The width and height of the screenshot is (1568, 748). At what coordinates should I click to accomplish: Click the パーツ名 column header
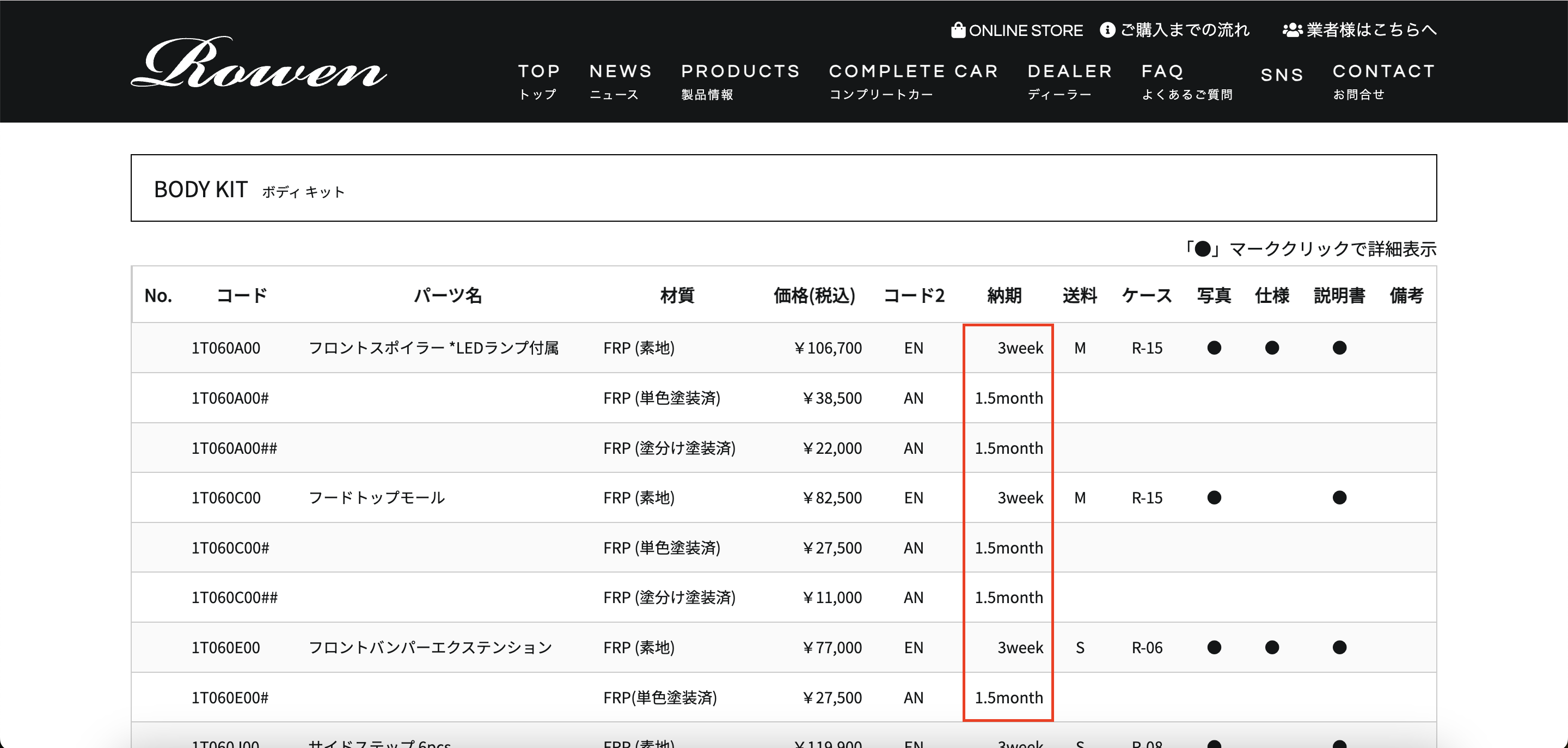click(x=448, y=295)
